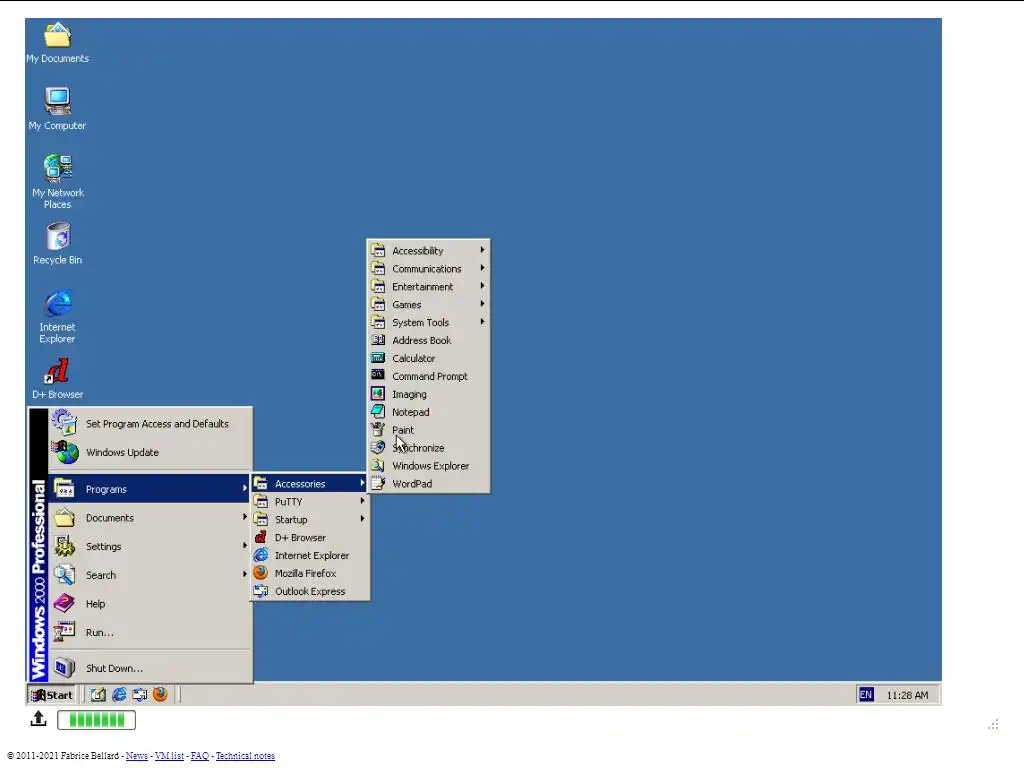This screenshot has height=768, width=1024.
Task: Open My Documents desktop icon
Action: point(57,42)
